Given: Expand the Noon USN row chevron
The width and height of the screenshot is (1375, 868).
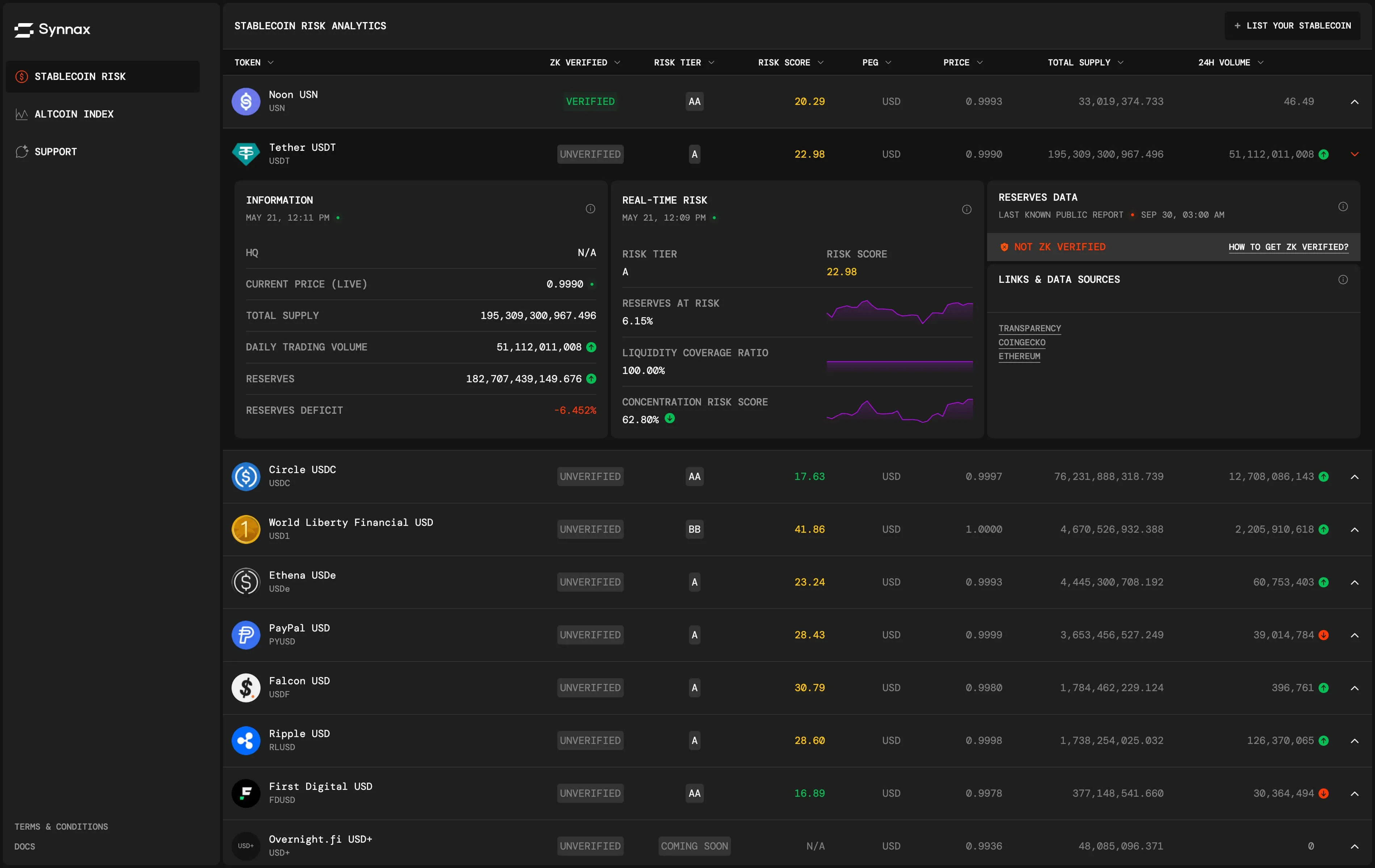Looking at the screenshot, I should point(1354,102).
